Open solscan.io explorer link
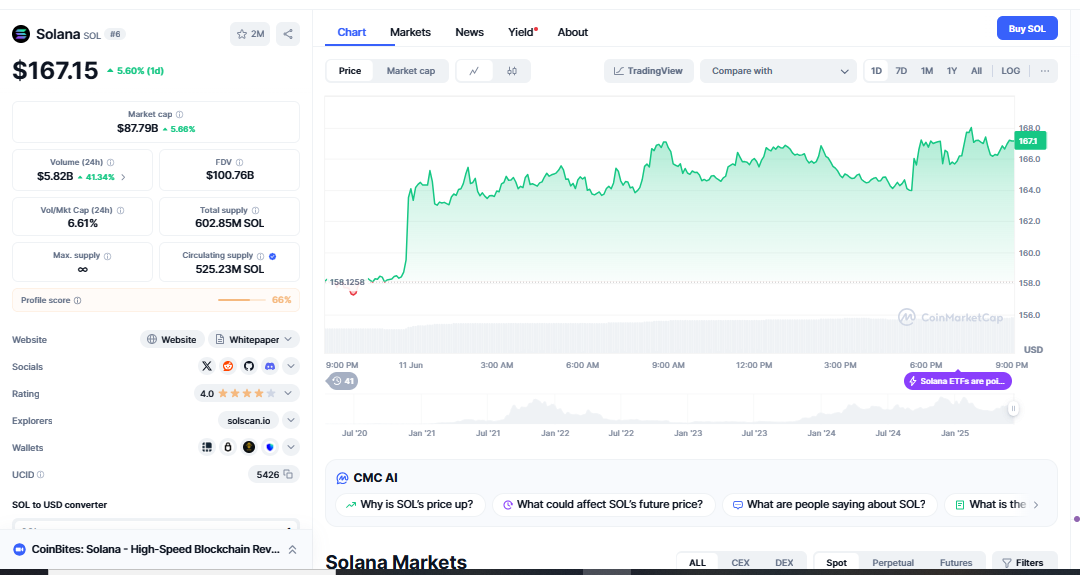1080x575 pixels. [x=249, y=420]
